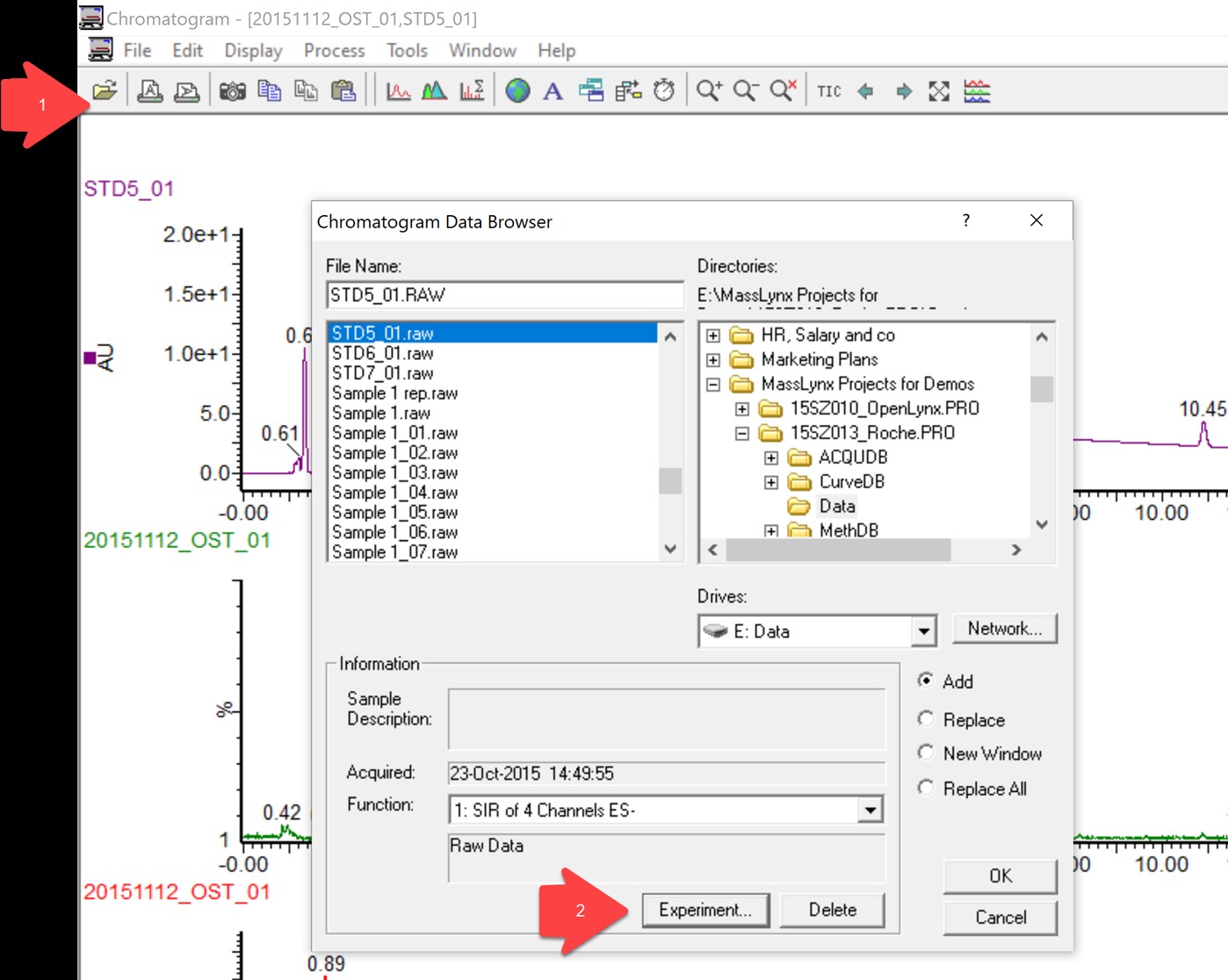Click the camera snapshot toolbar icon
This screenshot has width=1228, height=980.
pos(232,90)
